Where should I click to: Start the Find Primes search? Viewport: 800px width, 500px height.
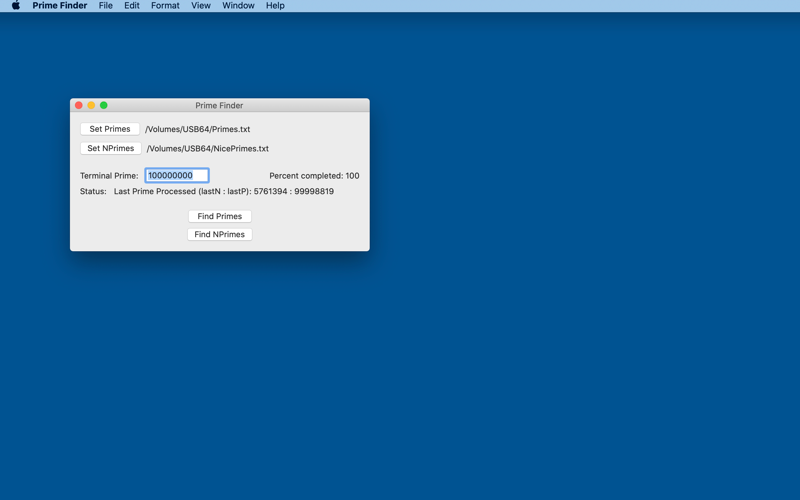(220, 216)
